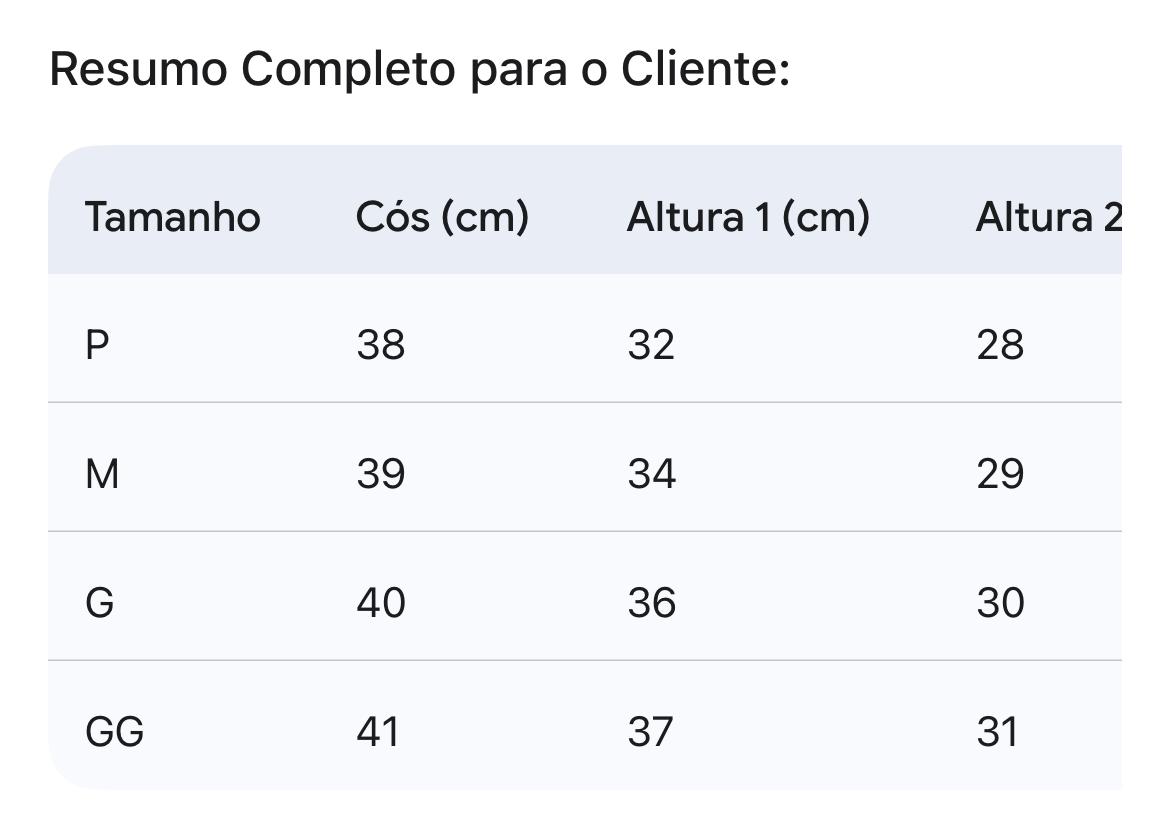The width and height of the screenshot is (1170, 822).
Task: Select Altura 1 value 36 for size G
Action: point(651,603)
